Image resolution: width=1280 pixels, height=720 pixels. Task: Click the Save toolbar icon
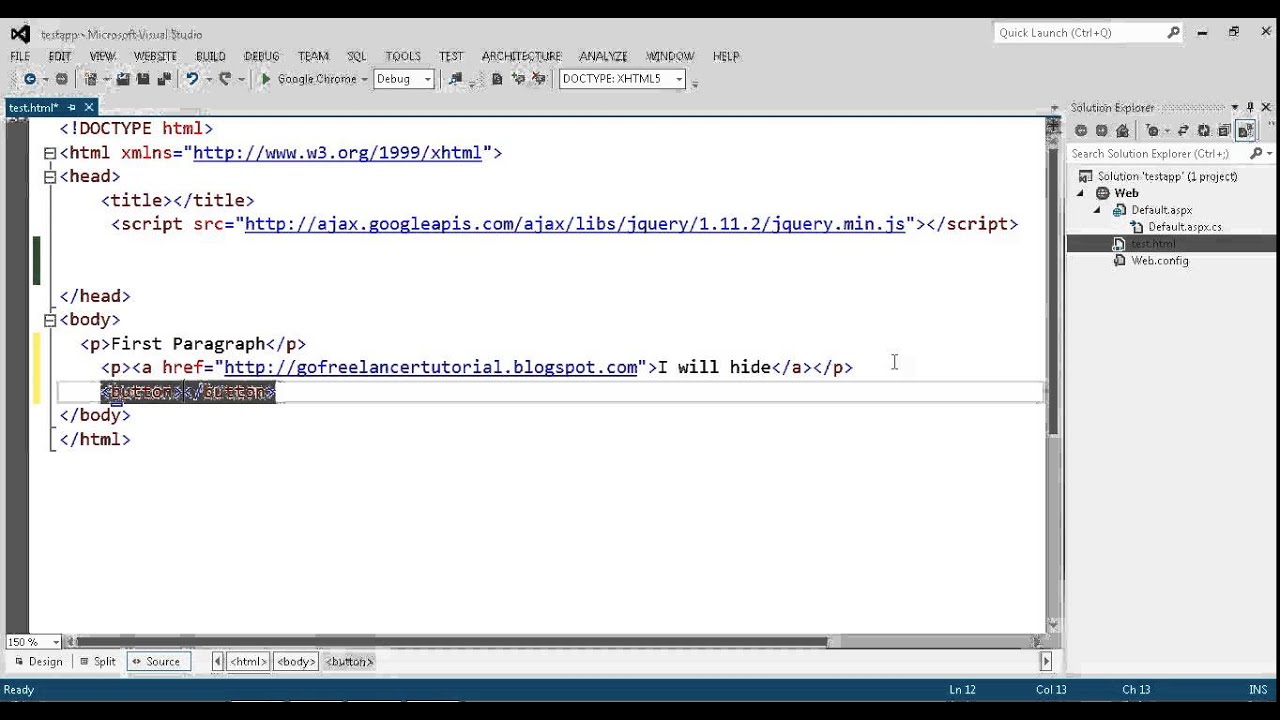143,79
